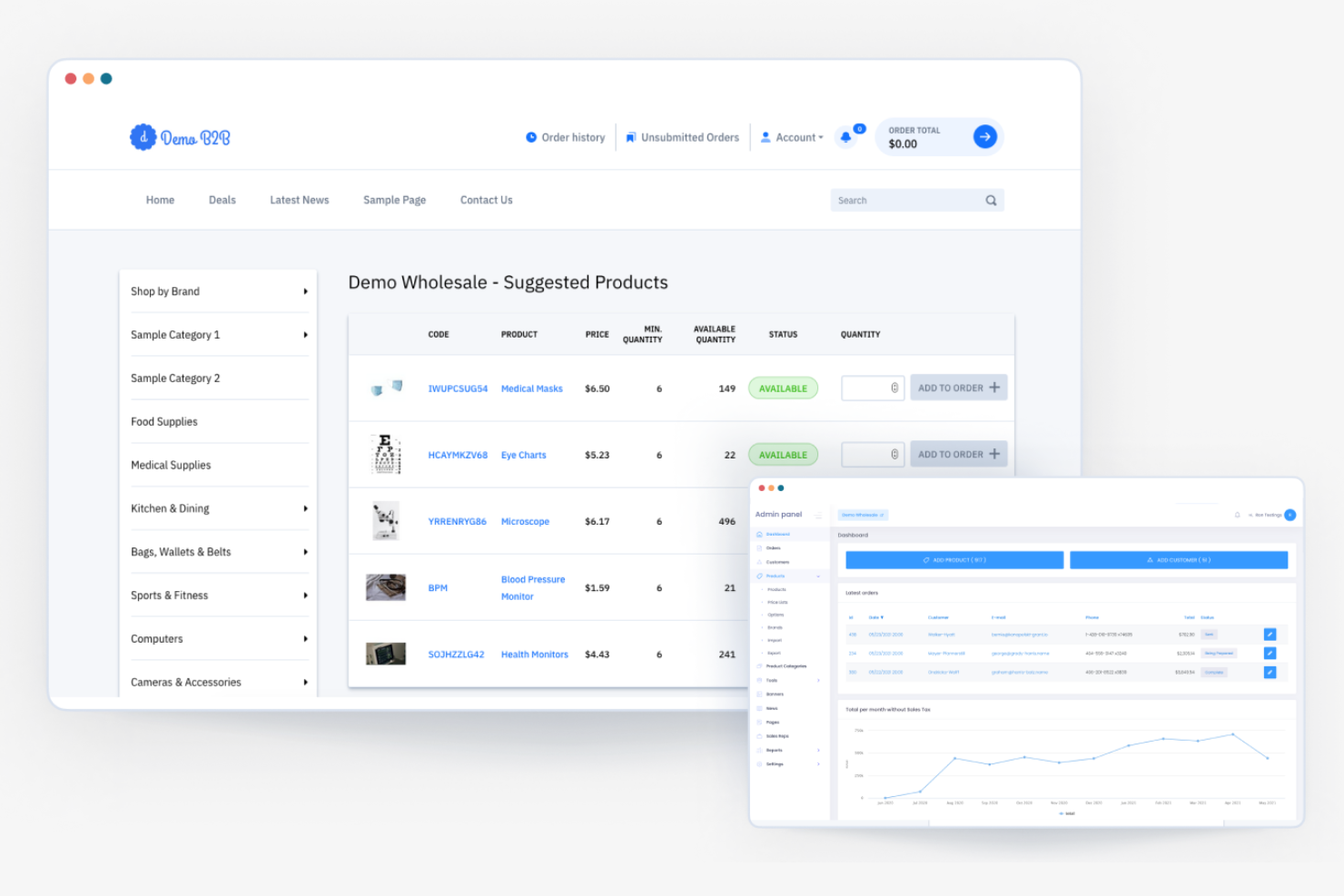Click the Order history clock icon
This screenshot has width=1344, height=896.
pos(531,137)
